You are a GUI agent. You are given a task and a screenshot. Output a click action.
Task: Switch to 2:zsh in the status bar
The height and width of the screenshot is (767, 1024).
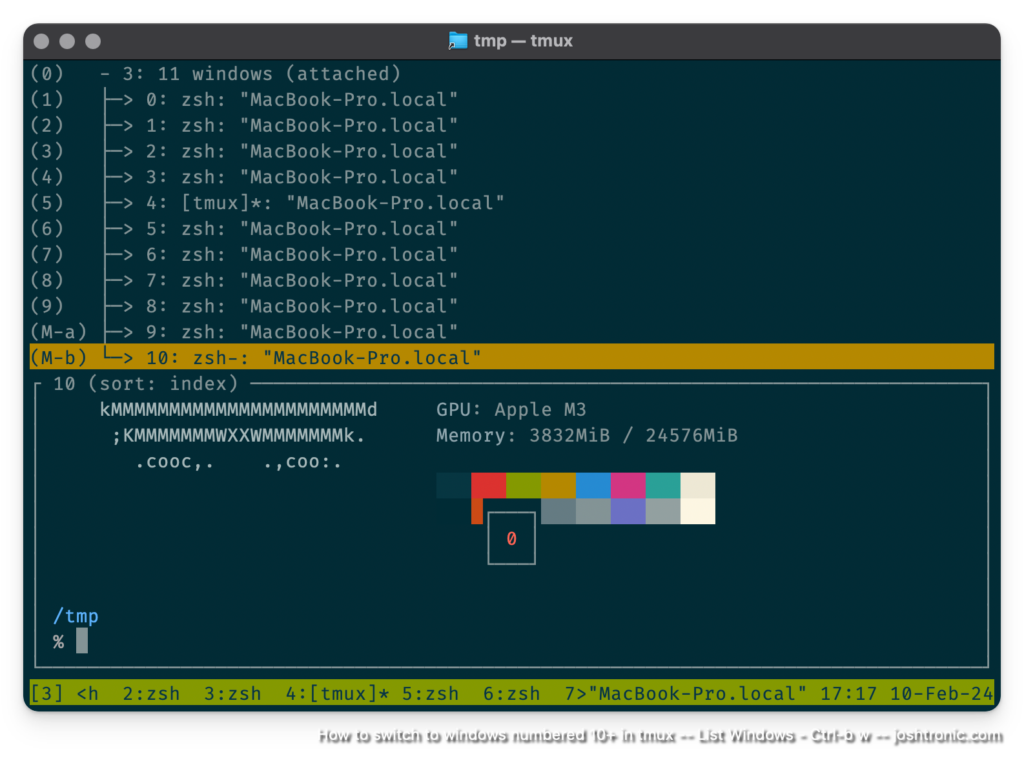[151, 693]
